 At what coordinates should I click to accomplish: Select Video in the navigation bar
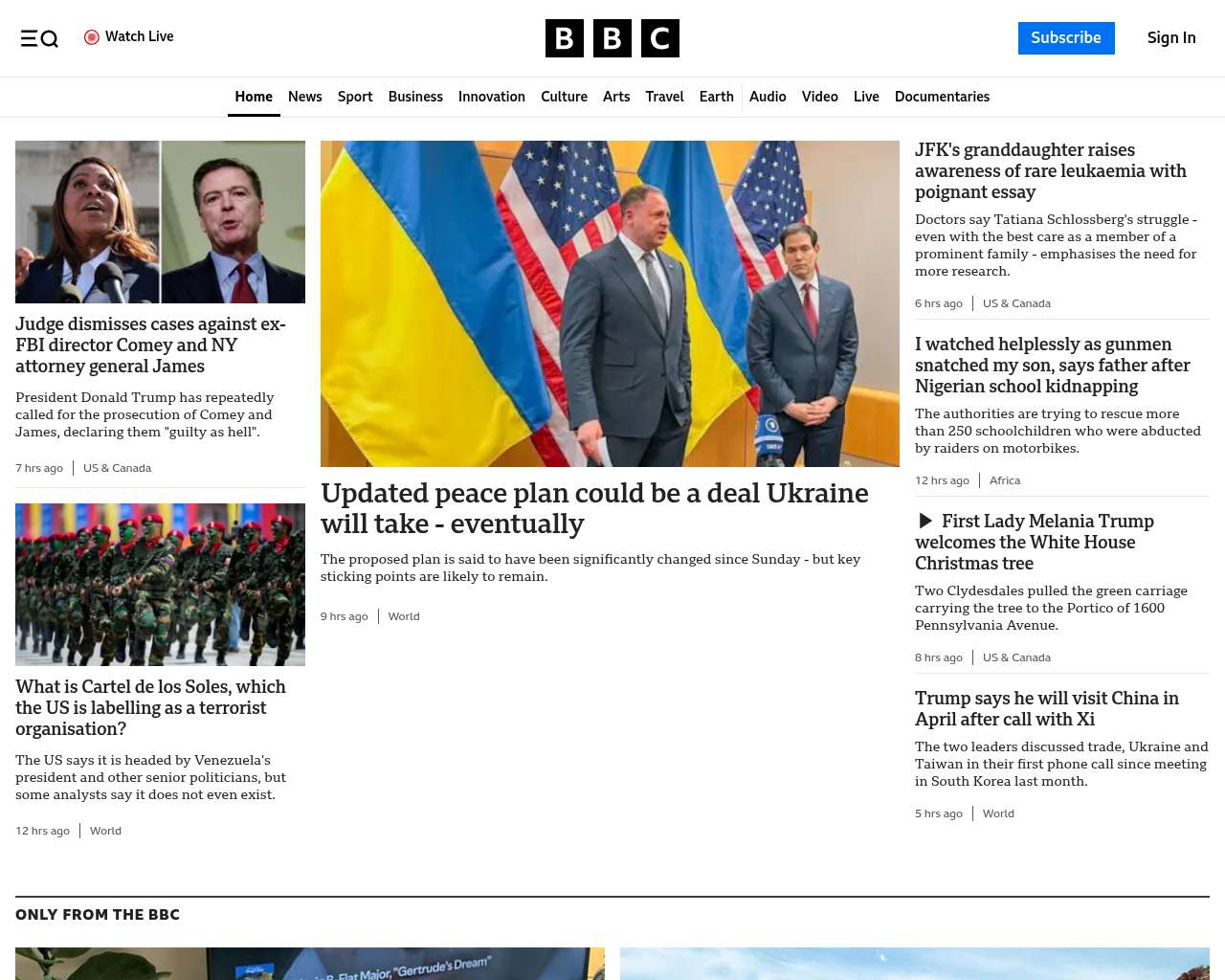[x=820, y=97]
